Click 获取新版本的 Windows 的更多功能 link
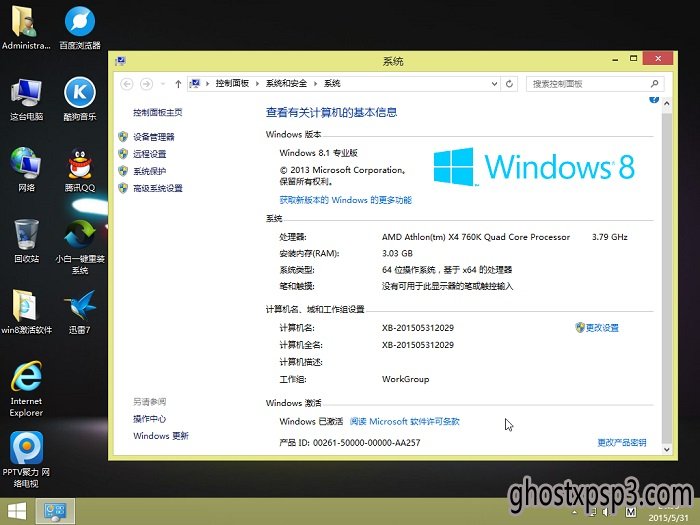Screen dimensions: 700x525 tap(346, 200)
